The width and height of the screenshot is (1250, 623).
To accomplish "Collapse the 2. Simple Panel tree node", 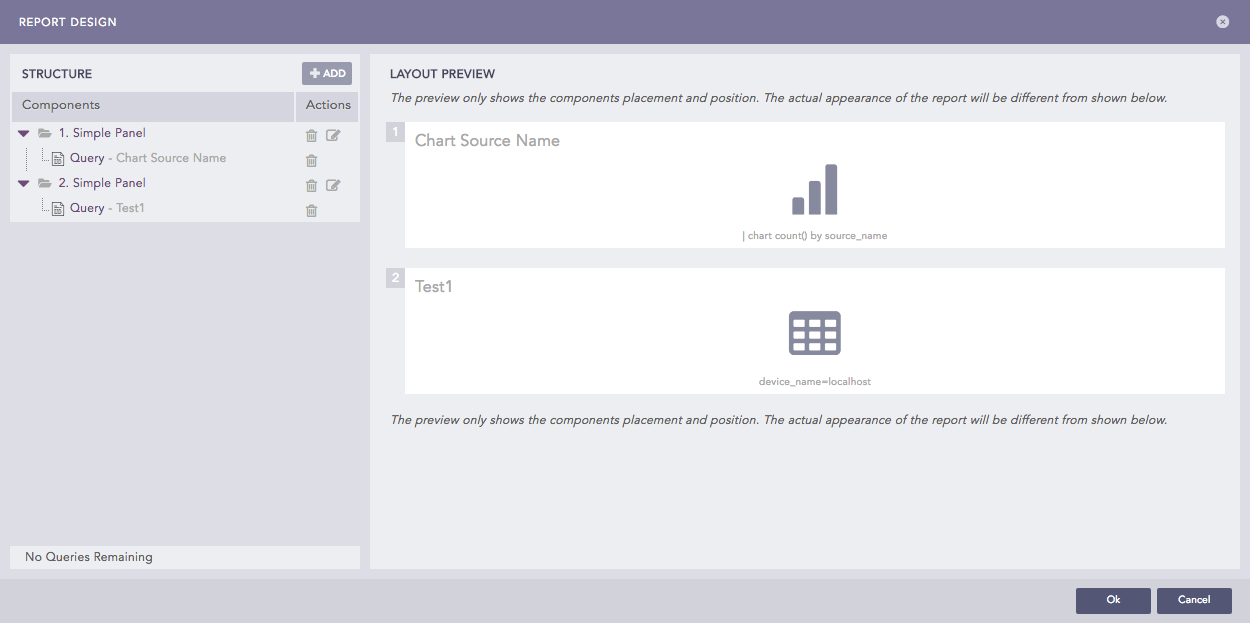I will point(23,182).
